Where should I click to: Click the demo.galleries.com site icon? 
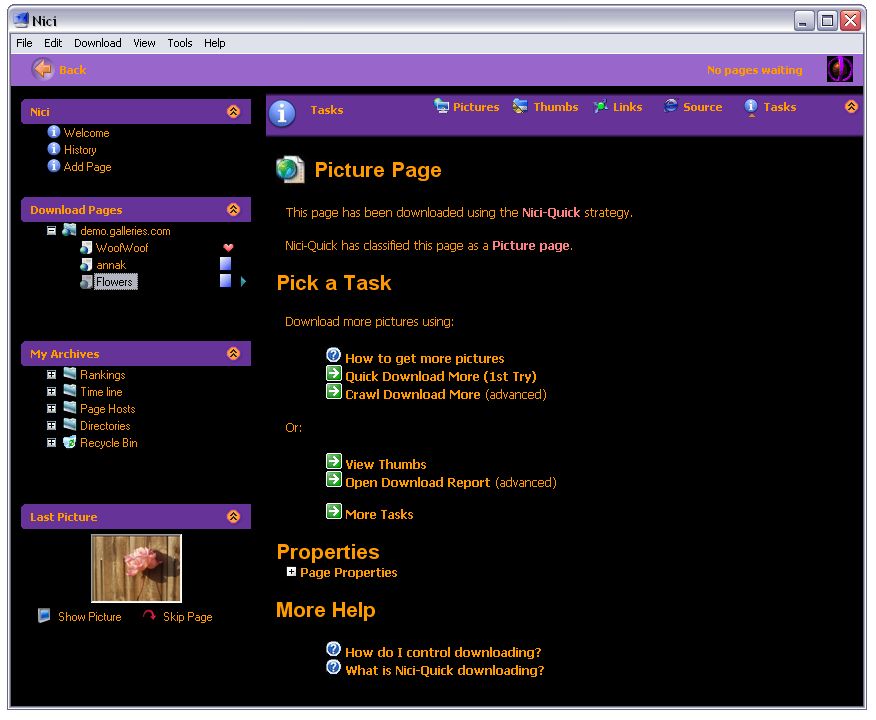click(x=69, y=230)
